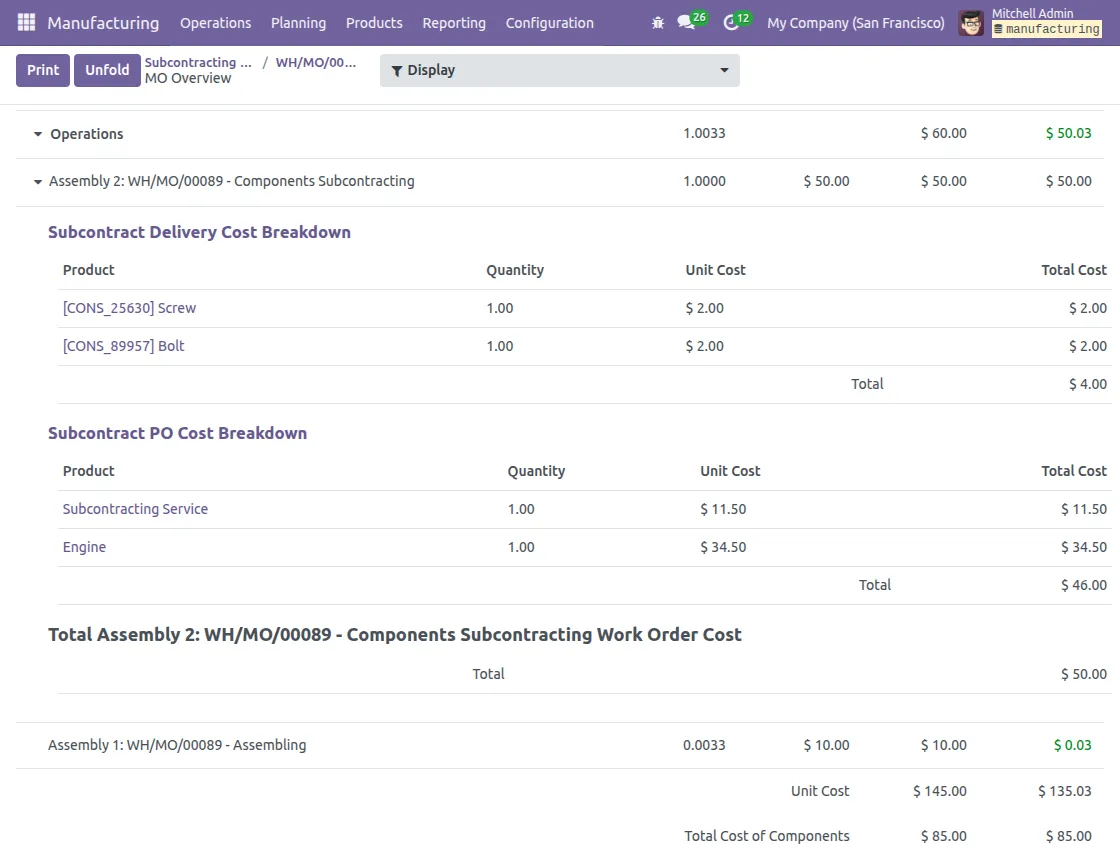Viewport: 1120px width, 861px height.
Task: Open the apps menu grid icon
Action: (x=25, y=22)
